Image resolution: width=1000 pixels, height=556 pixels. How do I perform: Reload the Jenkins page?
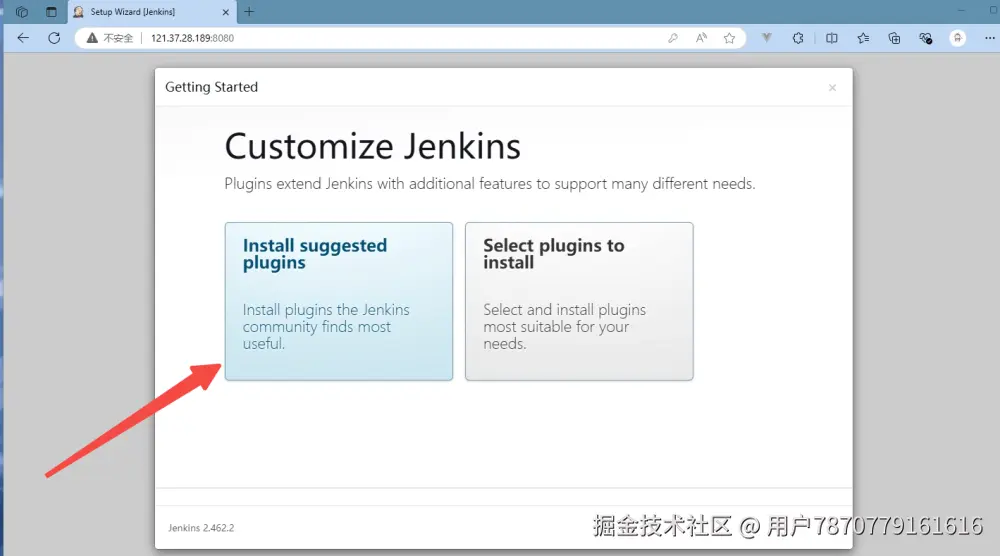click(x=54, y=38)
